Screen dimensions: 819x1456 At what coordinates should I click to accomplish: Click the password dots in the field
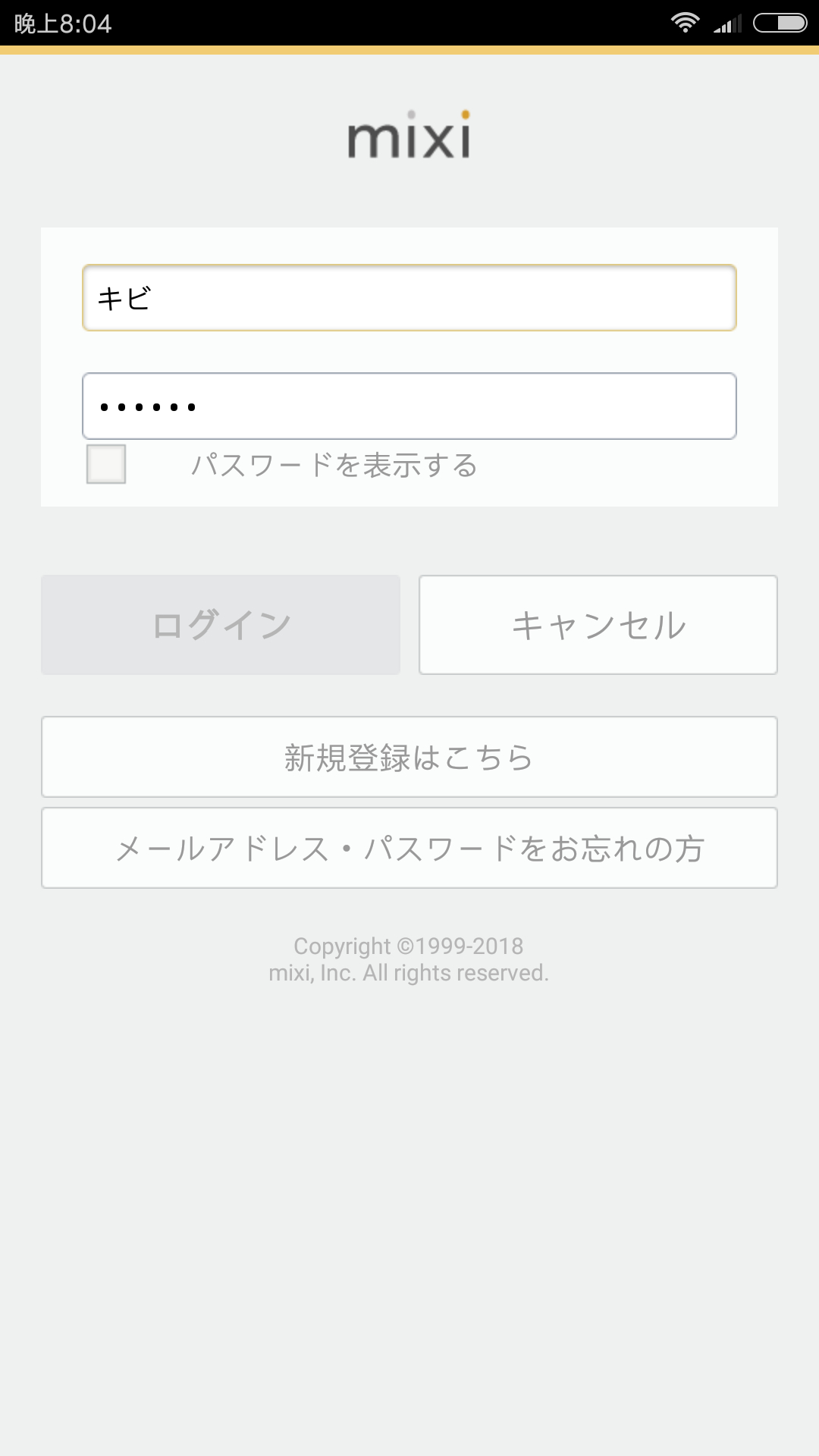148,407
